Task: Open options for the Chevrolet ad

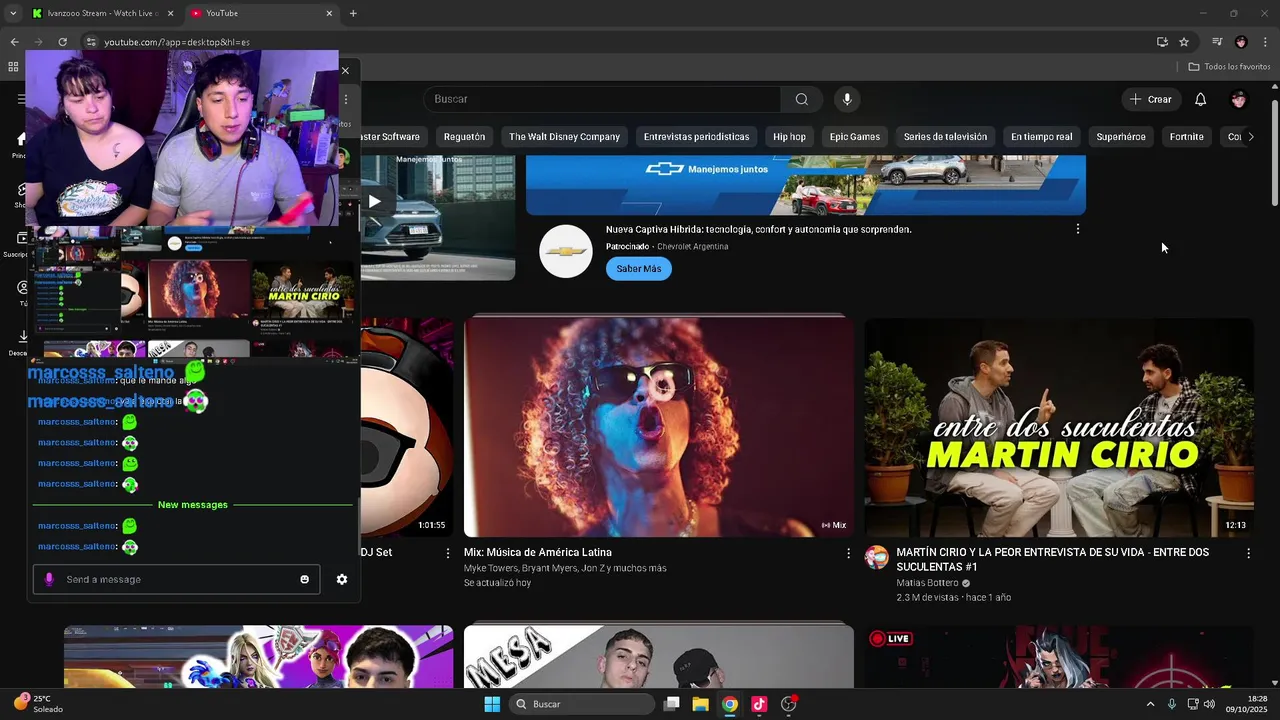Action: [1077, 229]
